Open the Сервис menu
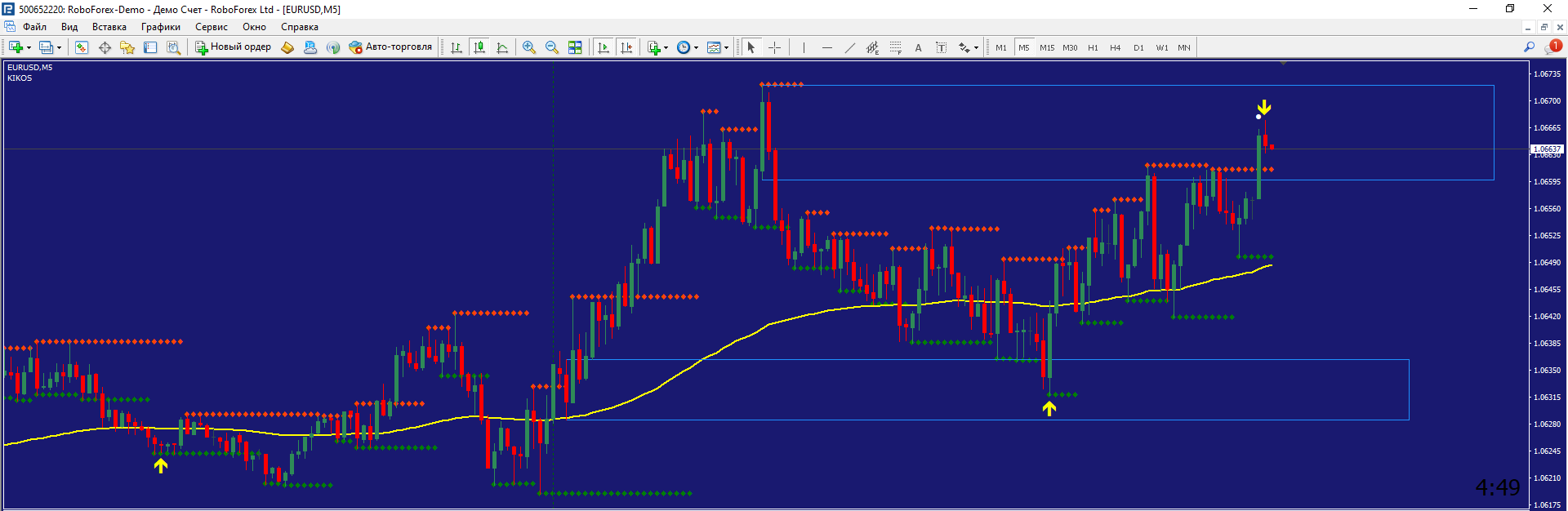The width and height of the screenshot is (1568, 511). [x=212, y=27]
